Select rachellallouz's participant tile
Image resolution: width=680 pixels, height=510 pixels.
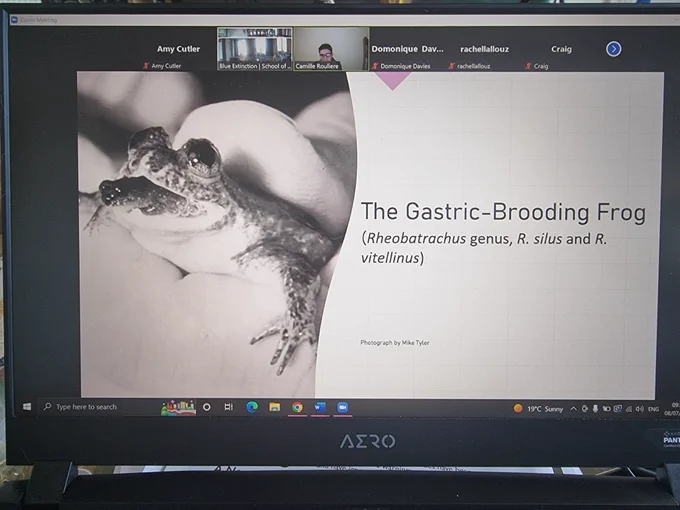click(x=484, y=49)
